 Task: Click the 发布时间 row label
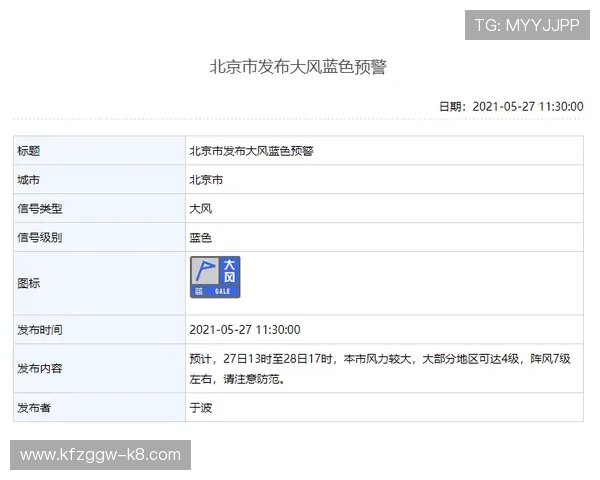point(40,330)
